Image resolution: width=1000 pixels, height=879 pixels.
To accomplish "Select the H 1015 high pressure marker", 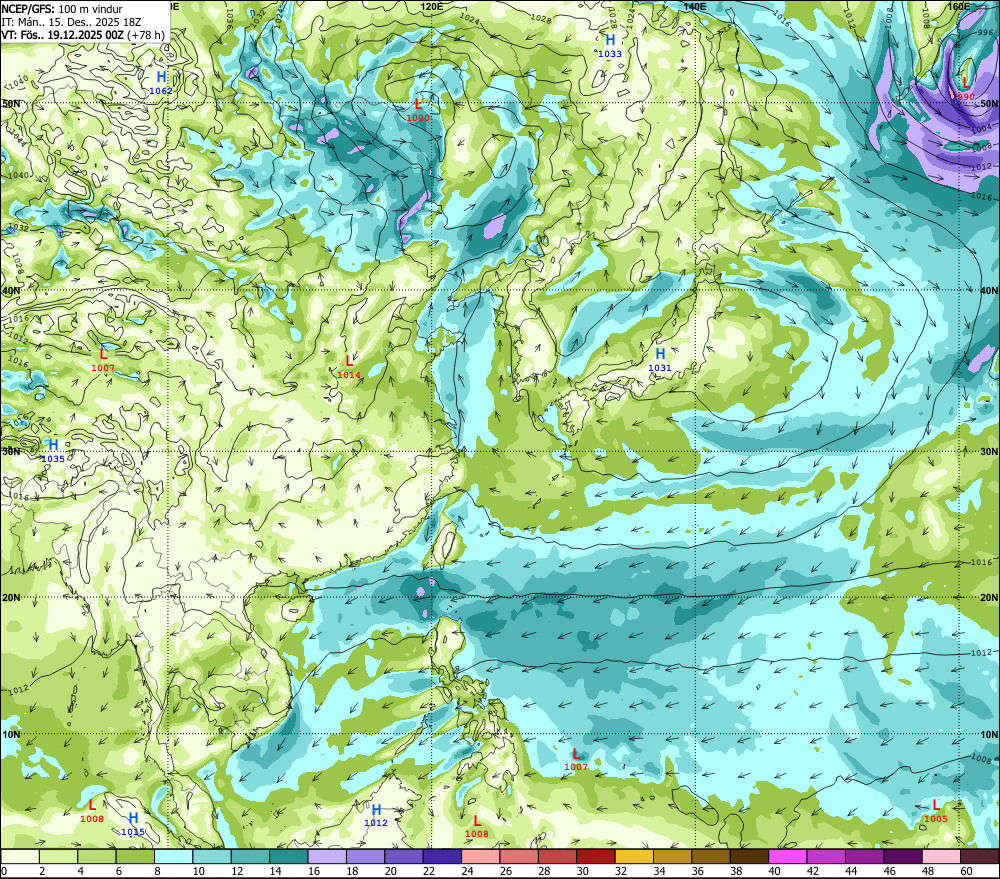I will click(x=133, y=824).
